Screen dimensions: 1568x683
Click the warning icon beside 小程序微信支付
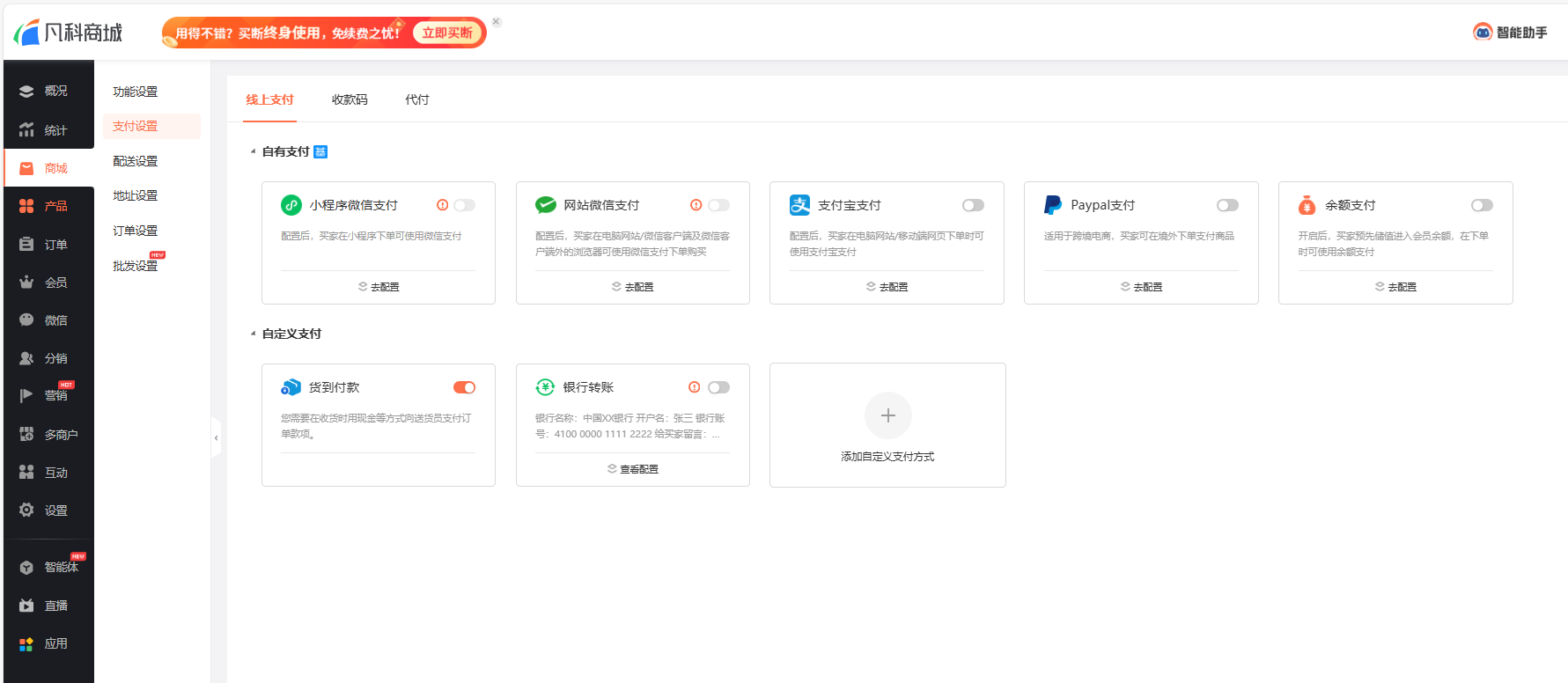pyautogui.click(x=442, y=205)
